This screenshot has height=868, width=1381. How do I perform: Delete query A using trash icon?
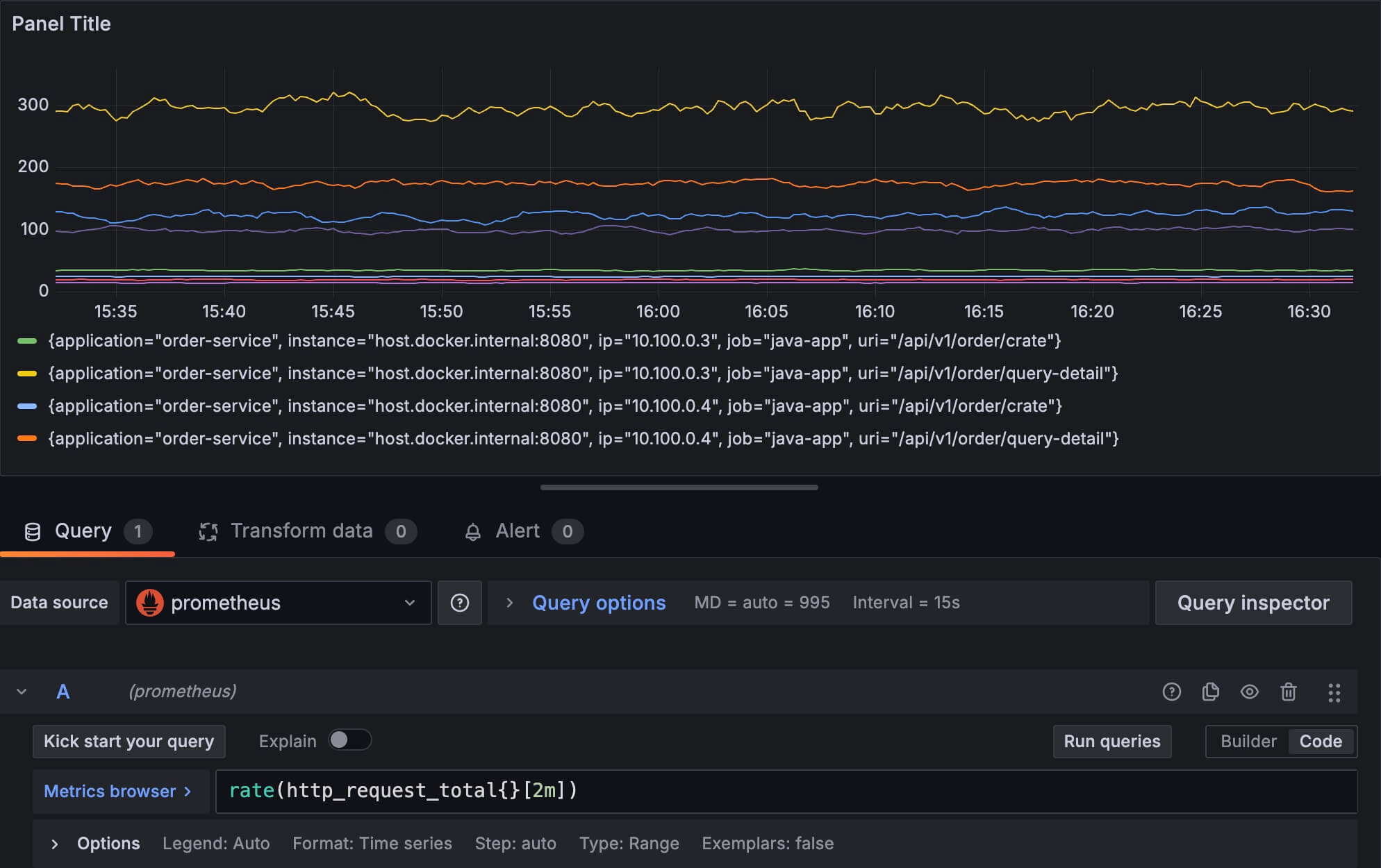(x=1288, y=692)
